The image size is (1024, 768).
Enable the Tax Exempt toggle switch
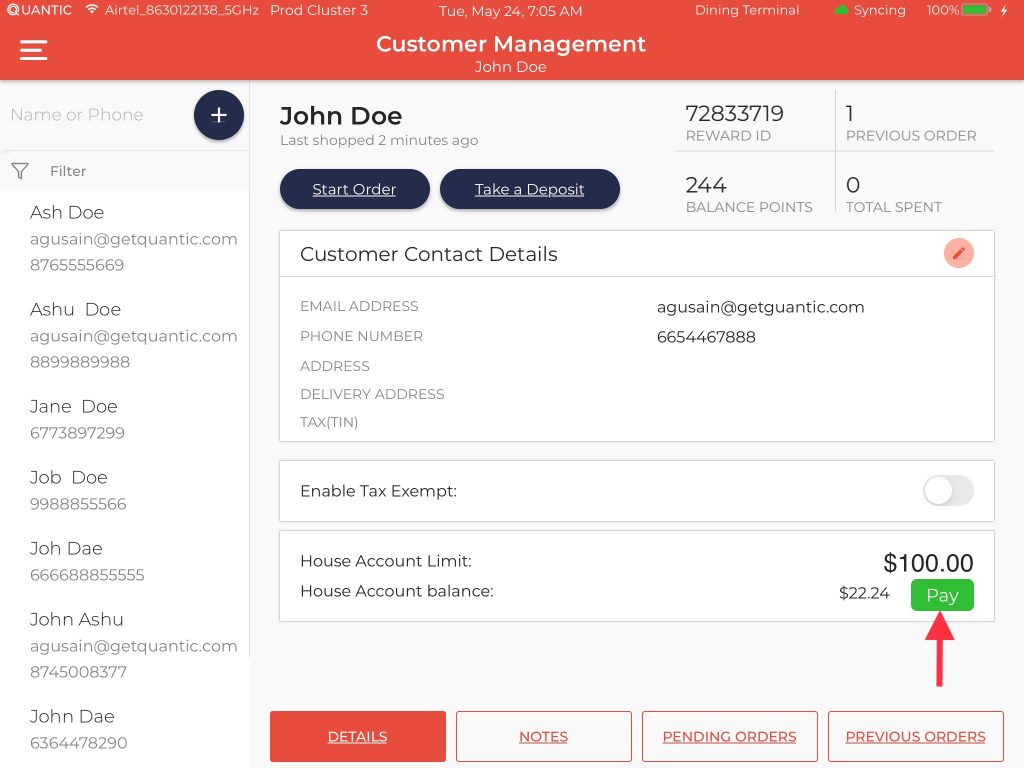coord(947,491)
